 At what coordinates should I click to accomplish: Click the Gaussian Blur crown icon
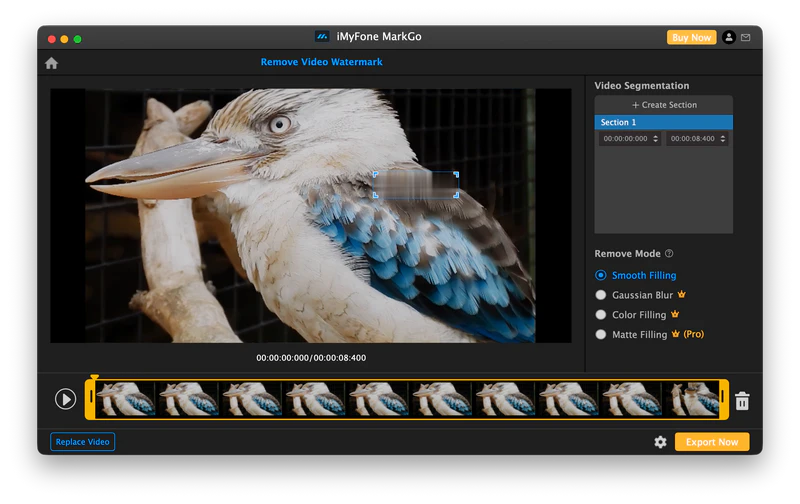click(x=682, y=294)
